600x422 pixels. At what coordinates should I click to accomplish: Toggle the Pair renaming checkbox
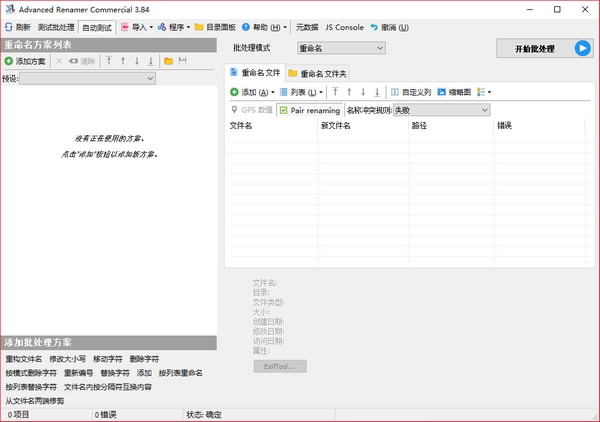pos(284,110)
